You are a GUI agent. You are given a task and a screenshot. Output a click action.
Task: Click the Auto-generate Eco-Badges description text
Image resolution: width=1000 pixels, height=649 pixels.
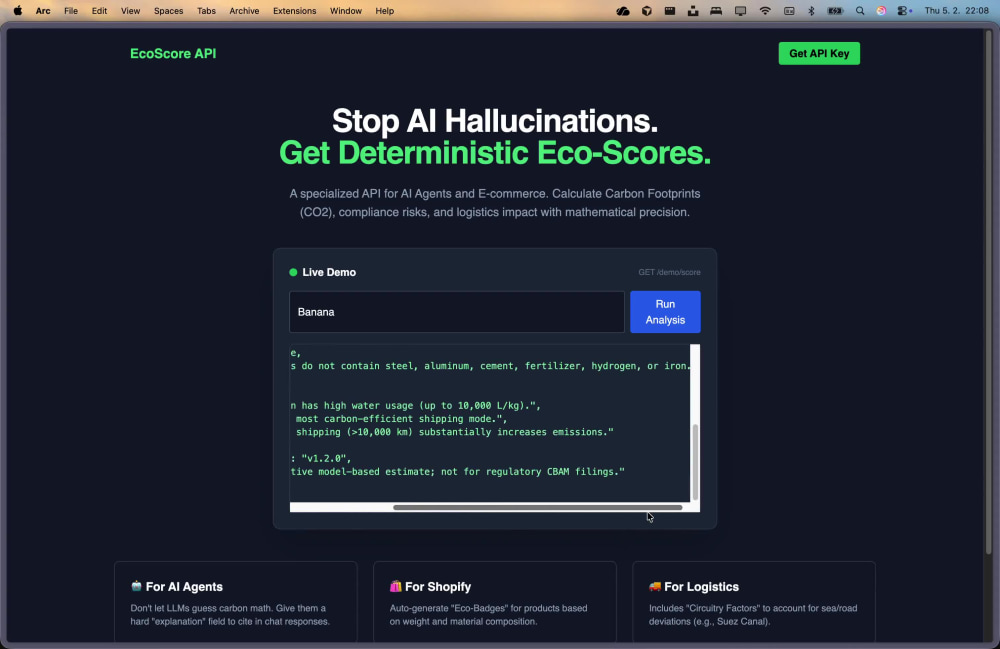(489, 615)
